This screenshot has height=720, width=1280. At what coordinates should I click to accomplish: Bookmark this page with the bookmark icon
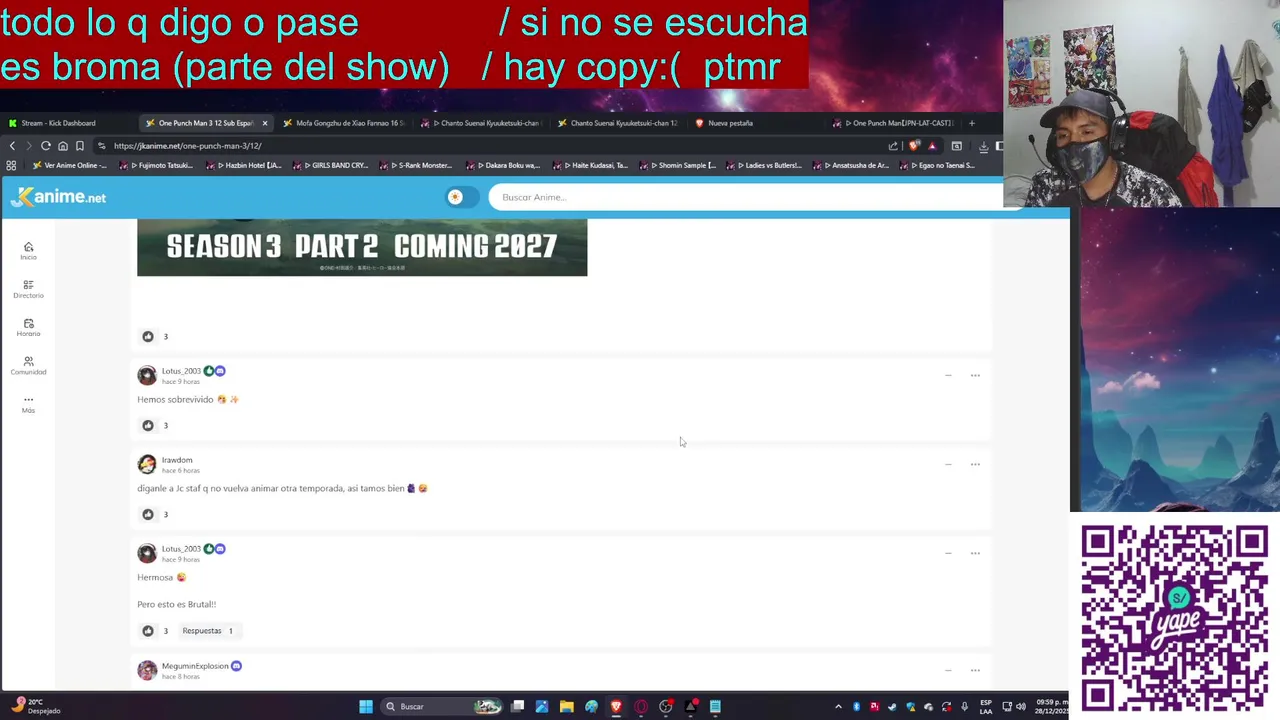pos(79,146)
